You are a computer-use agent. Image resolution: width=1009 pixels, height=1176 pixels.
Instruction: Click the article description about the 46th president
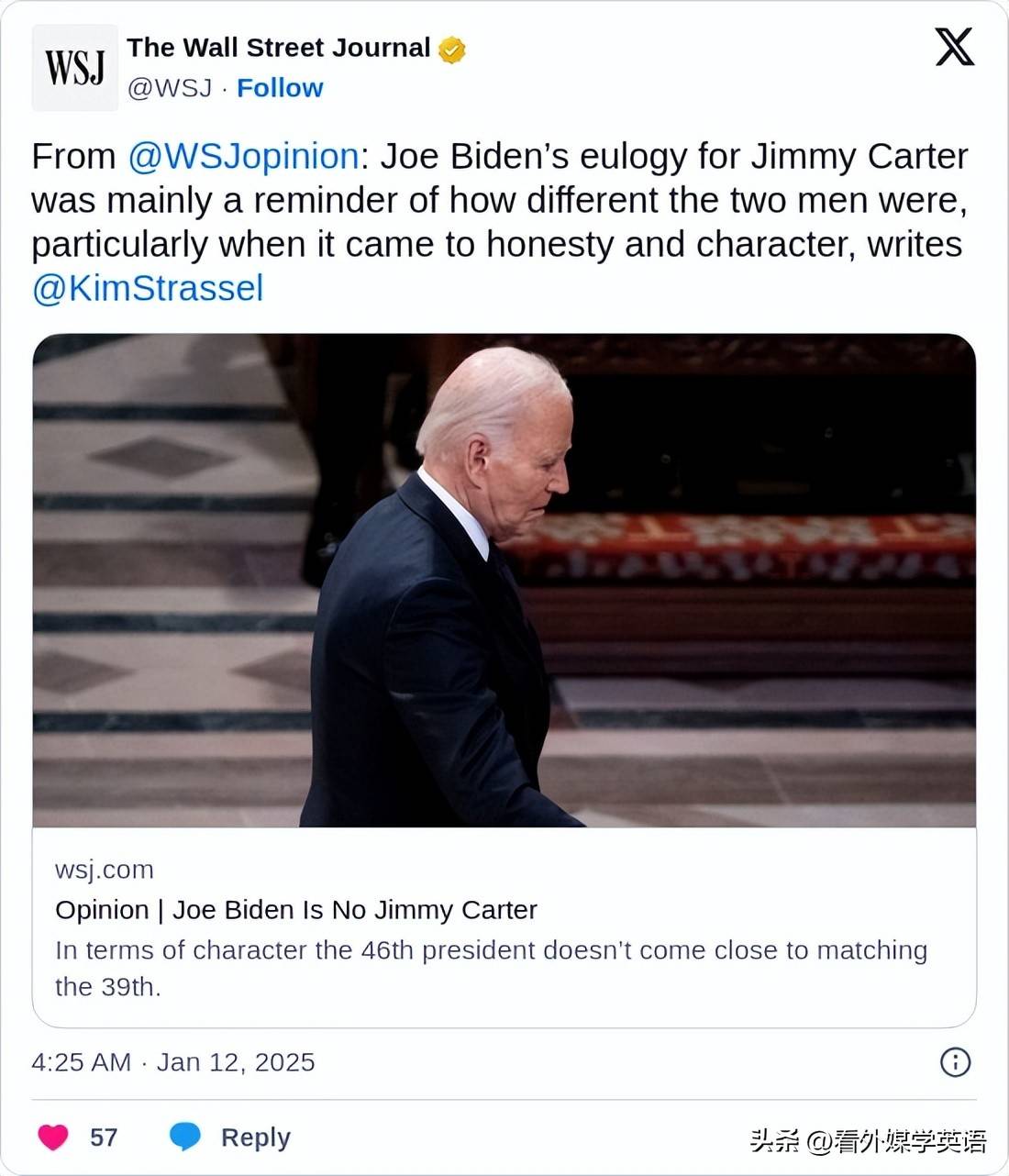[x=491, y=968]
